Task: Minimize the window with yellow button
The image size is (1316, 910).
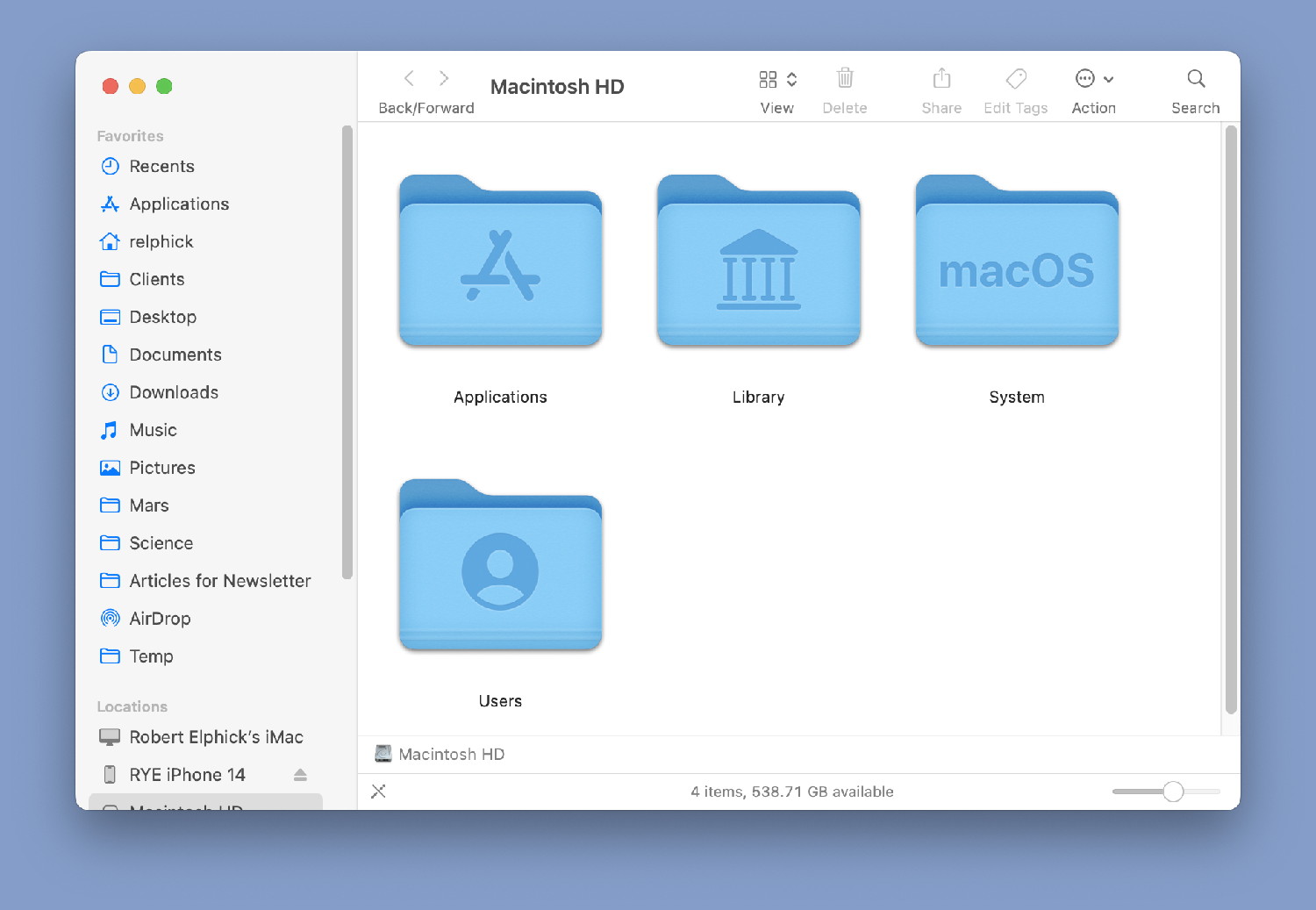Action: point(137,86)
